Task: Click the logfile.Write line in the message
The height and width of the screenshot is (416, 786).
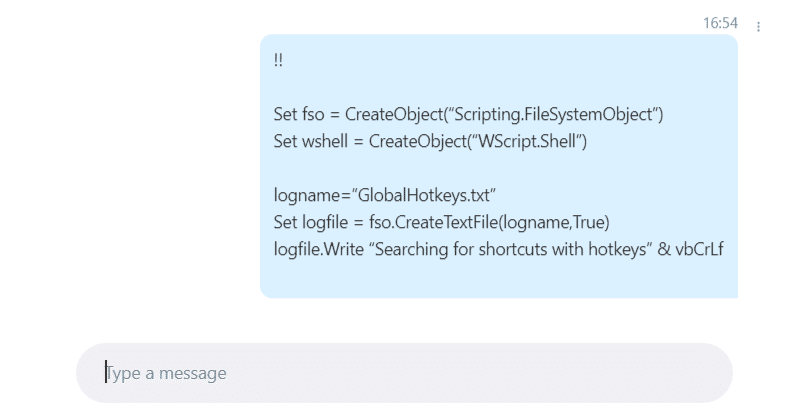Action: click(498, 249)
